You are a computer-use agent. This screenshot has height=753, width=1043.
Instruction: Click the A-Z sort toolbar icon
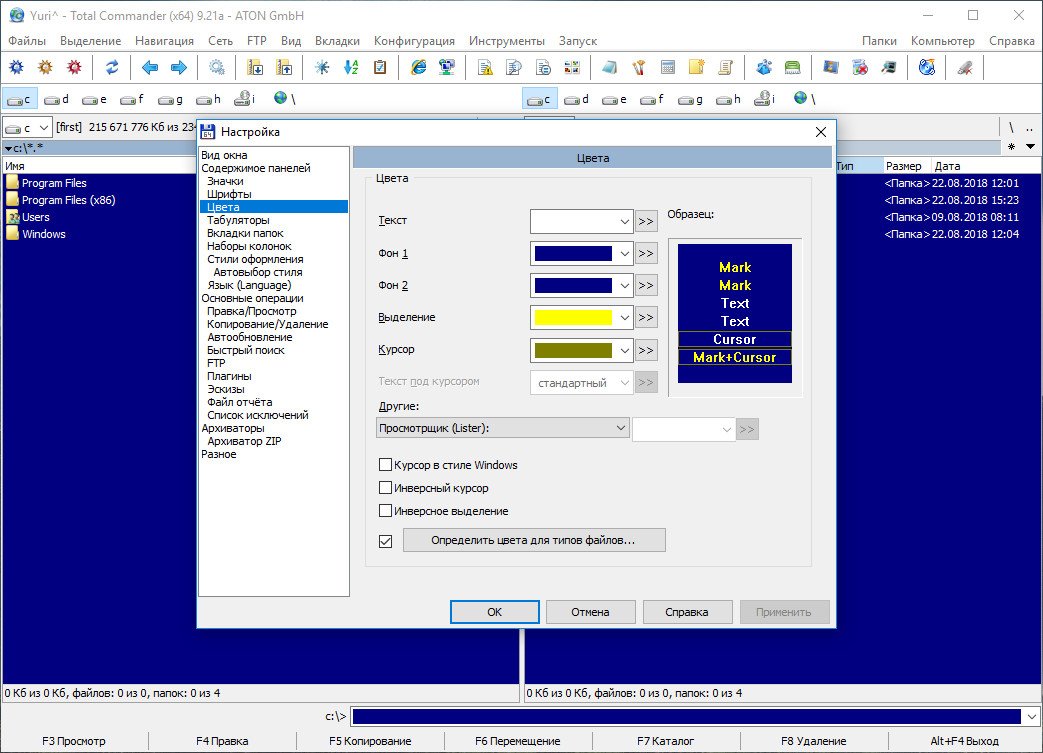pos(351,68)
